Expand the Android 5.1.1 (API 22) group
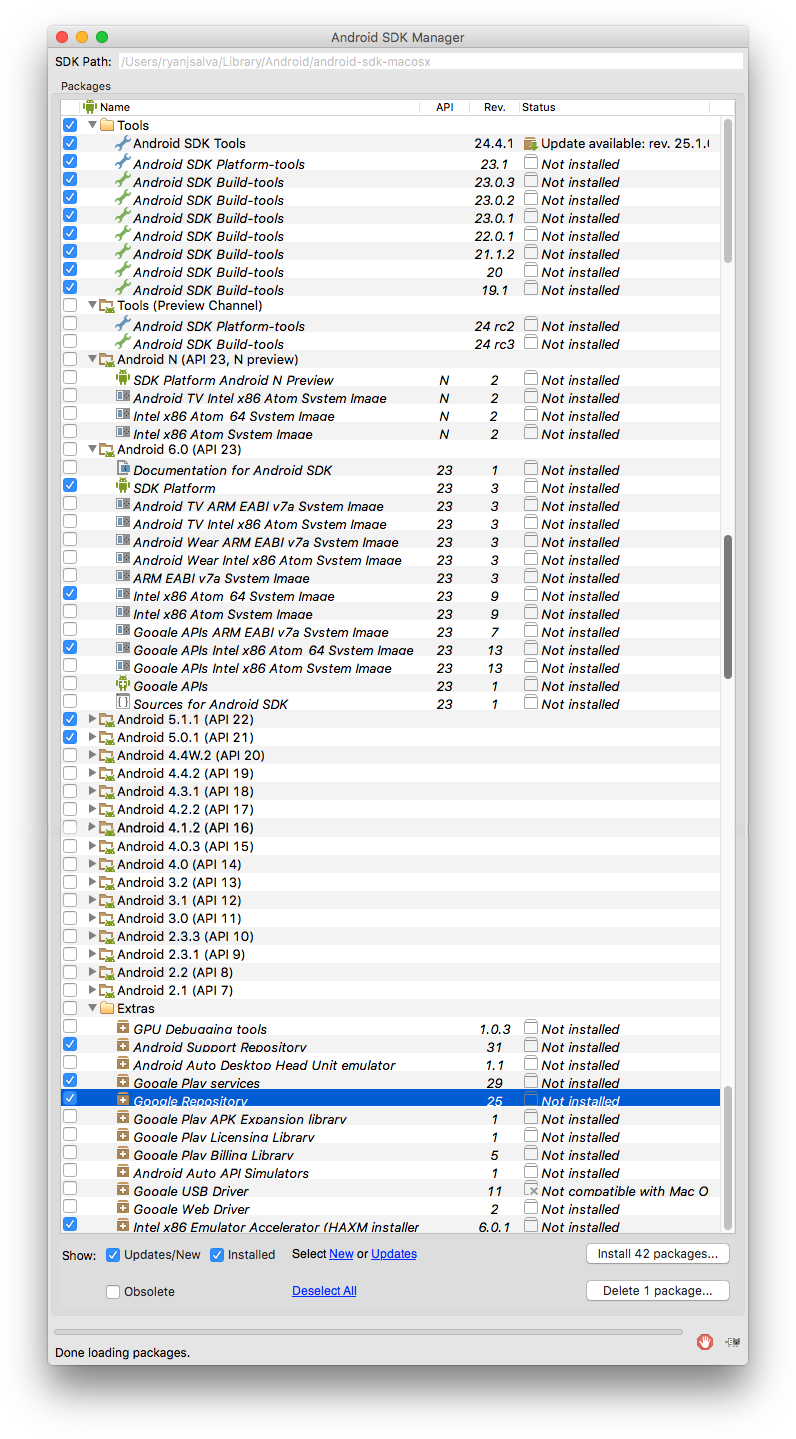This screenshot has width=796, height=1439. pyautogui.click(x=93, y=719)
